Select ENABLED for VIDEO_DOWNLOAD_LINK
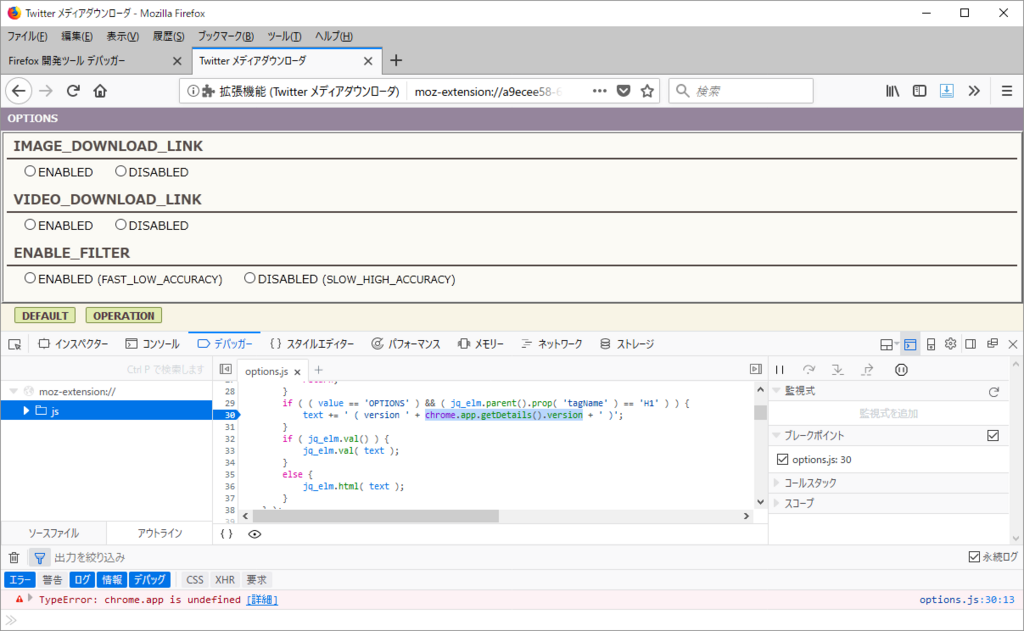Image resolution: width=1024 pixels, height=631 pixels. 30,225
